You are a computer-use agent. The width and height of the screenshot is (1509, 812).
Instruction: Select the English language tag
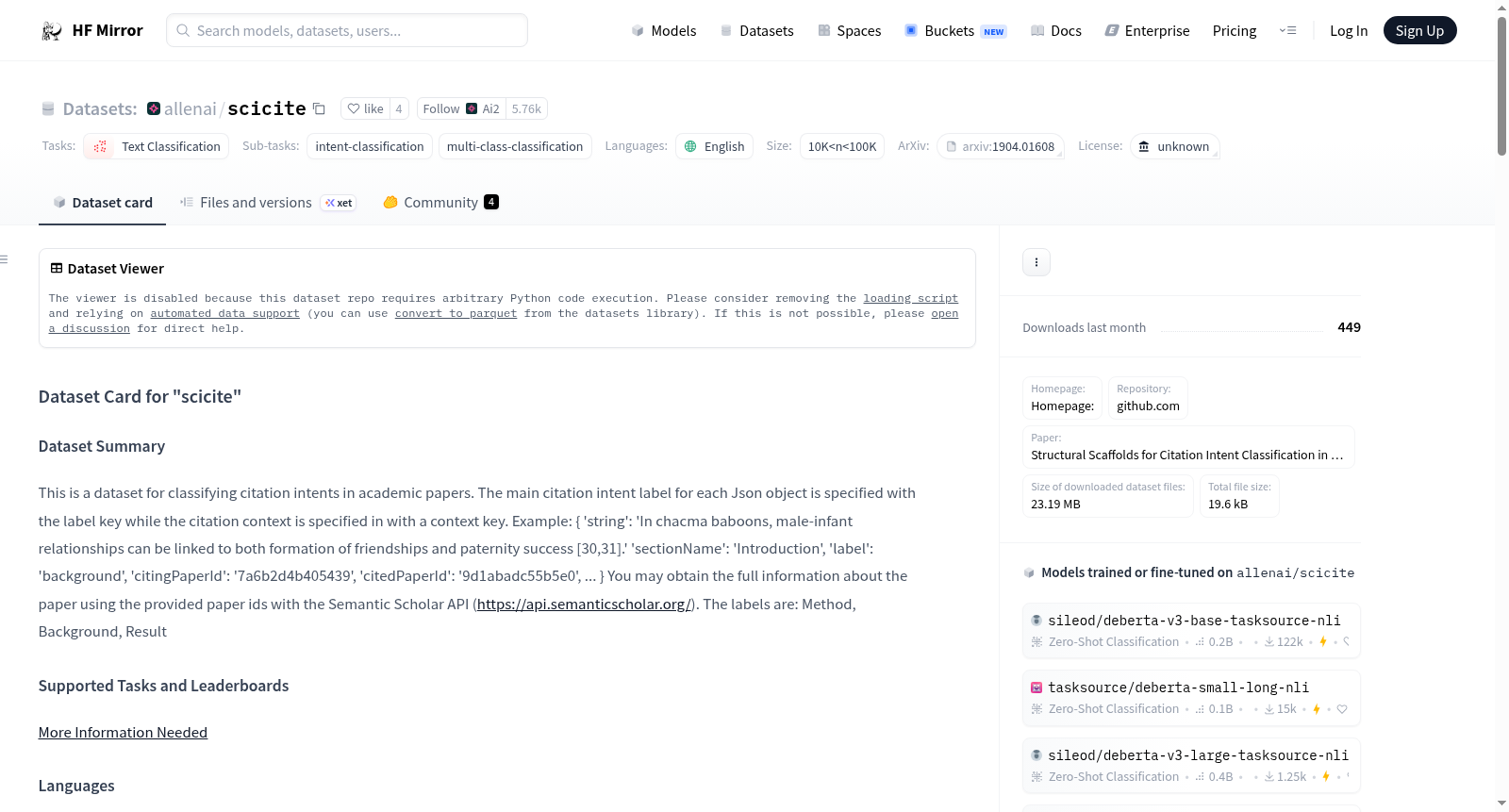pyautogui.click(x=714, y=146)
